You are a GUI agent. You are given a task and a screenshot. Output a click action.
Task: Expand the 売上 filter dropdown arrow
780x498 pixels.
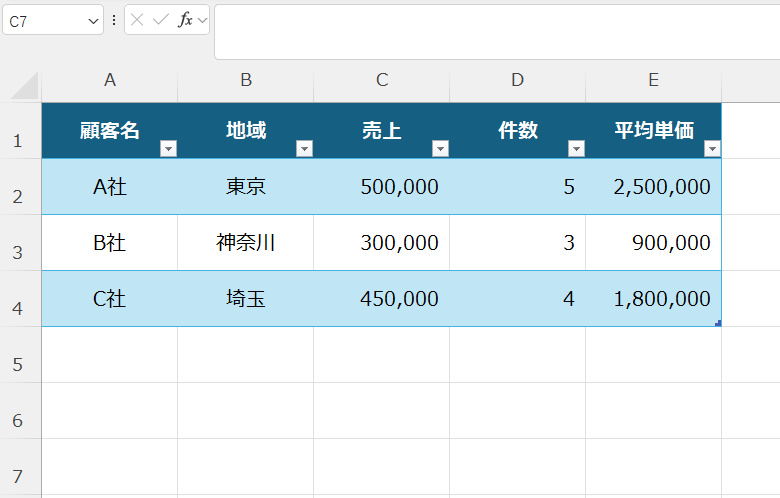pos(440,149)
